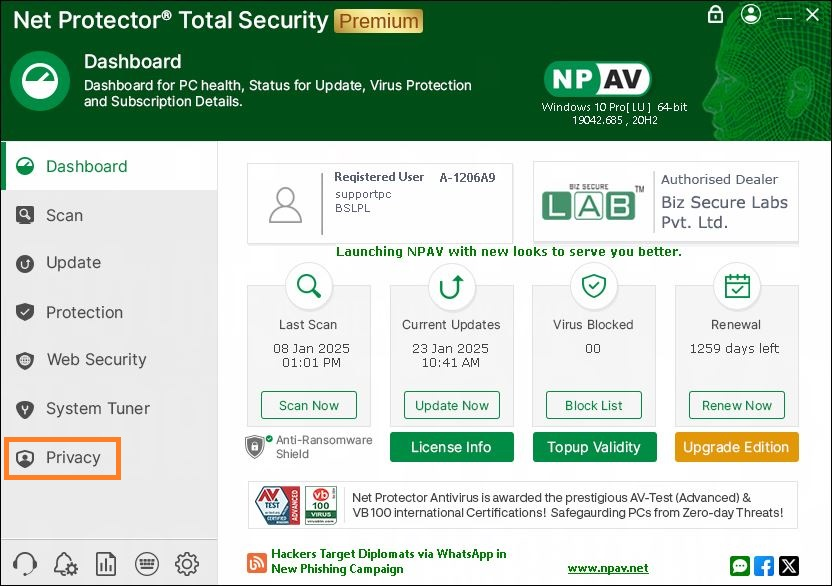Screen dimensions: 832x586
Task: Open the www.npav.net link
Action: click(607, 568)
